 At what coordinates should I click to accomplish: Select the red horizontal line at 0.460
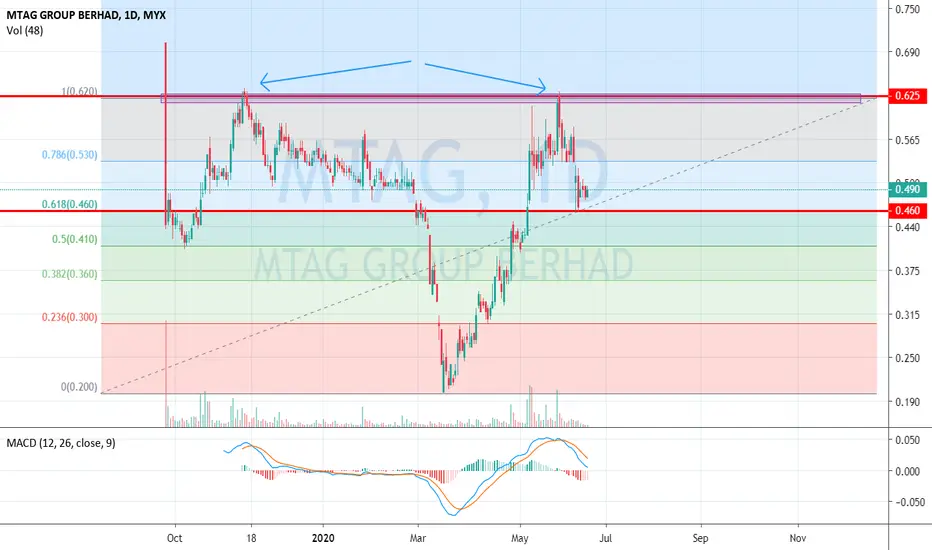[x=444, y=211]
